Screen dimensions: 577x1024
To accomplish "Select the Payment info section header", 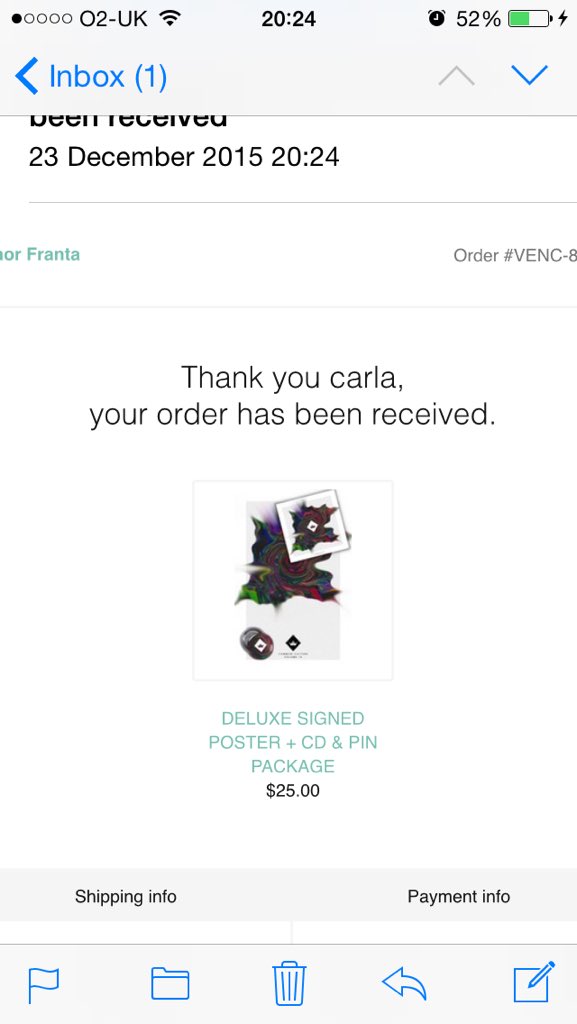I will point(459,896).
